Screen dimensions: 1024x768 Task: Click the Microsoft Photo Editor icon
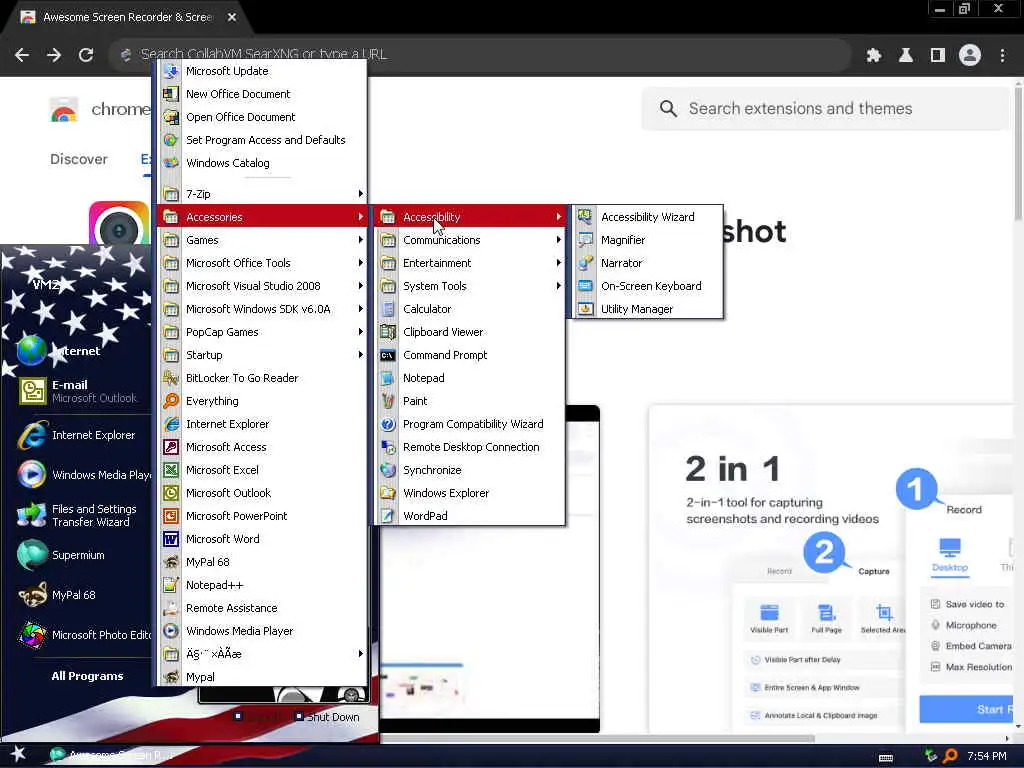32,634
